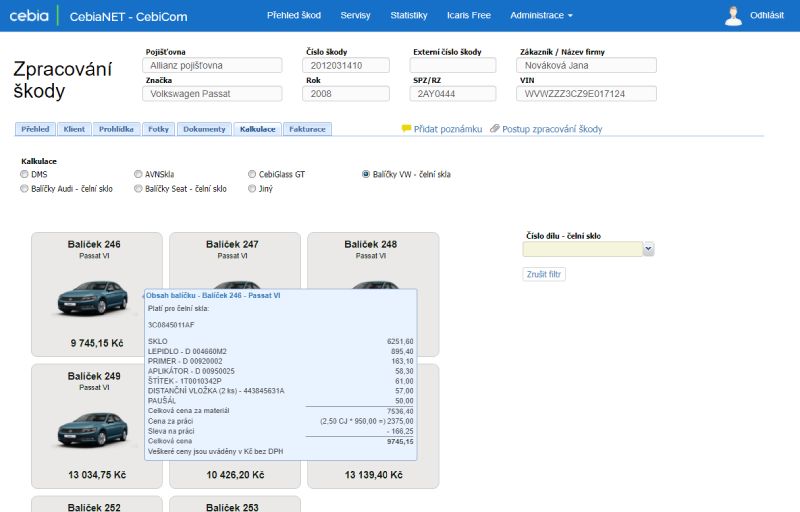Image resolution: width=800 pixels, height=512 pixels.
Task: Open the Fakturace tab
Action: pyautogui.click(x=307, y=129)
